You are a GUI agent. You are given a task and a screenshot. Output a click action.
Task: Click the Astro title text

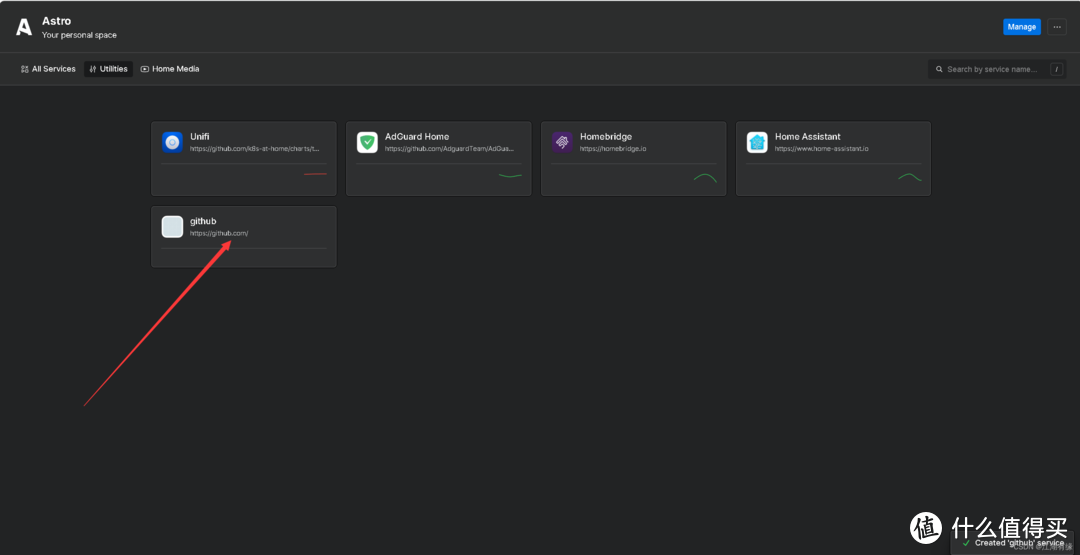[56, 21]
